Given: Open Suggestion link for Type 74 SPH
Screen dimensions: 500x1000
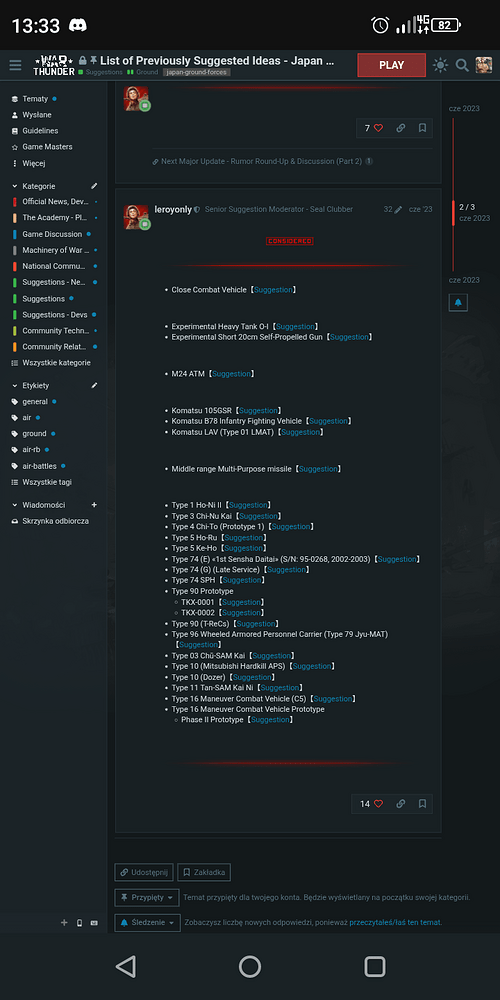Looking at the screenshot, I should point(242,580).
